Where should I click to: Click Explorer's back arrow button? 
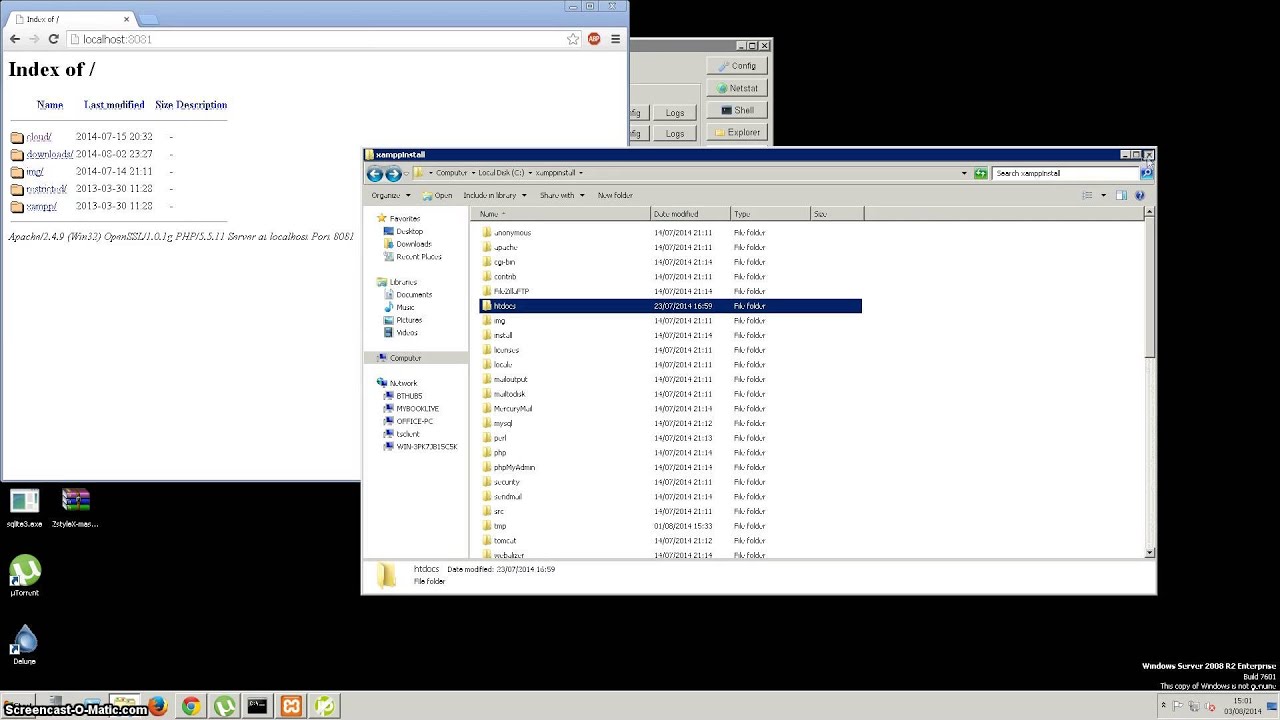(375, 173)
